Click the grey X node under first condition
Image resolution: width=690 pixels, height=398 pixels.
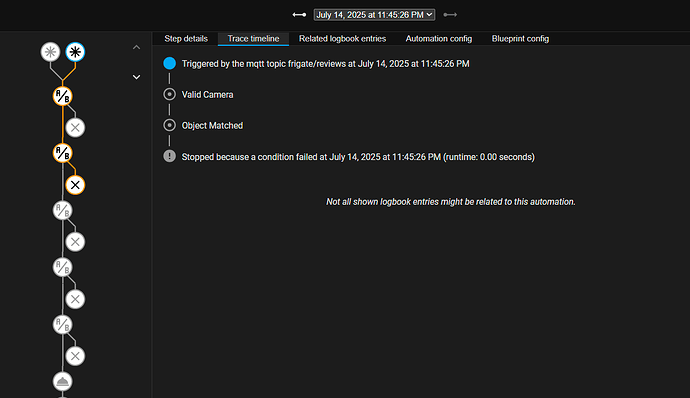[75, 128]
